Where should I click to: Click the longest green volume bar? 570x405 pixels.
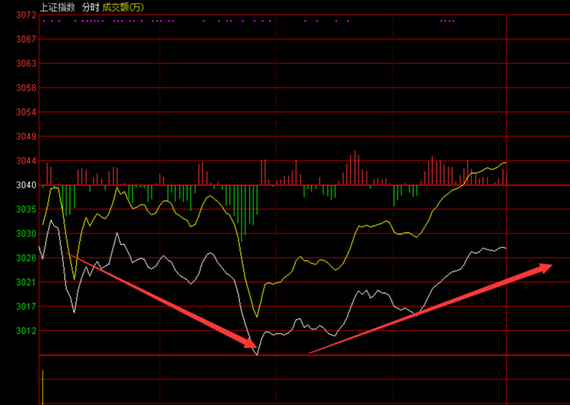coord(241,213)
